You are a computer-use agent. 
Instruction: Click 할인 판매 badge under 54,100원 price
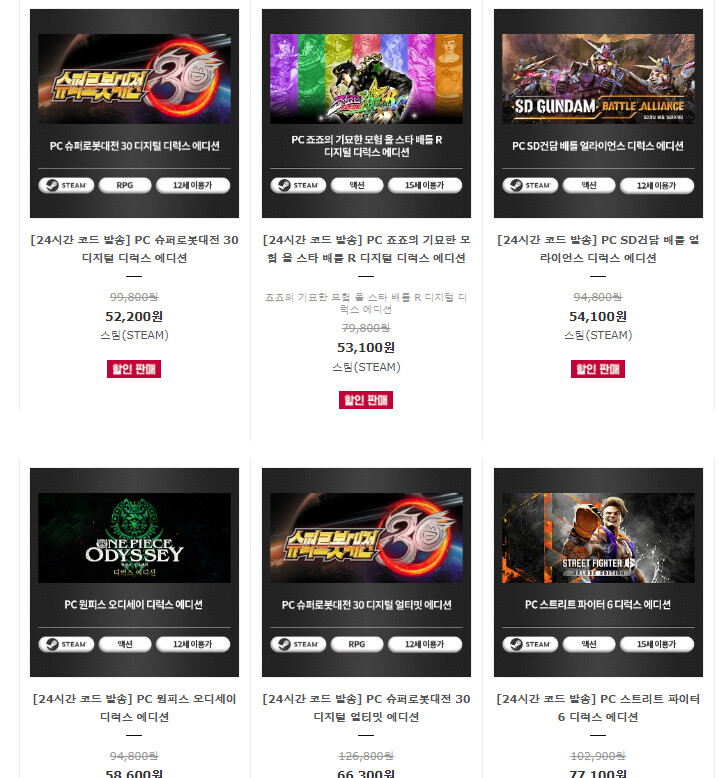click(598, 369)
